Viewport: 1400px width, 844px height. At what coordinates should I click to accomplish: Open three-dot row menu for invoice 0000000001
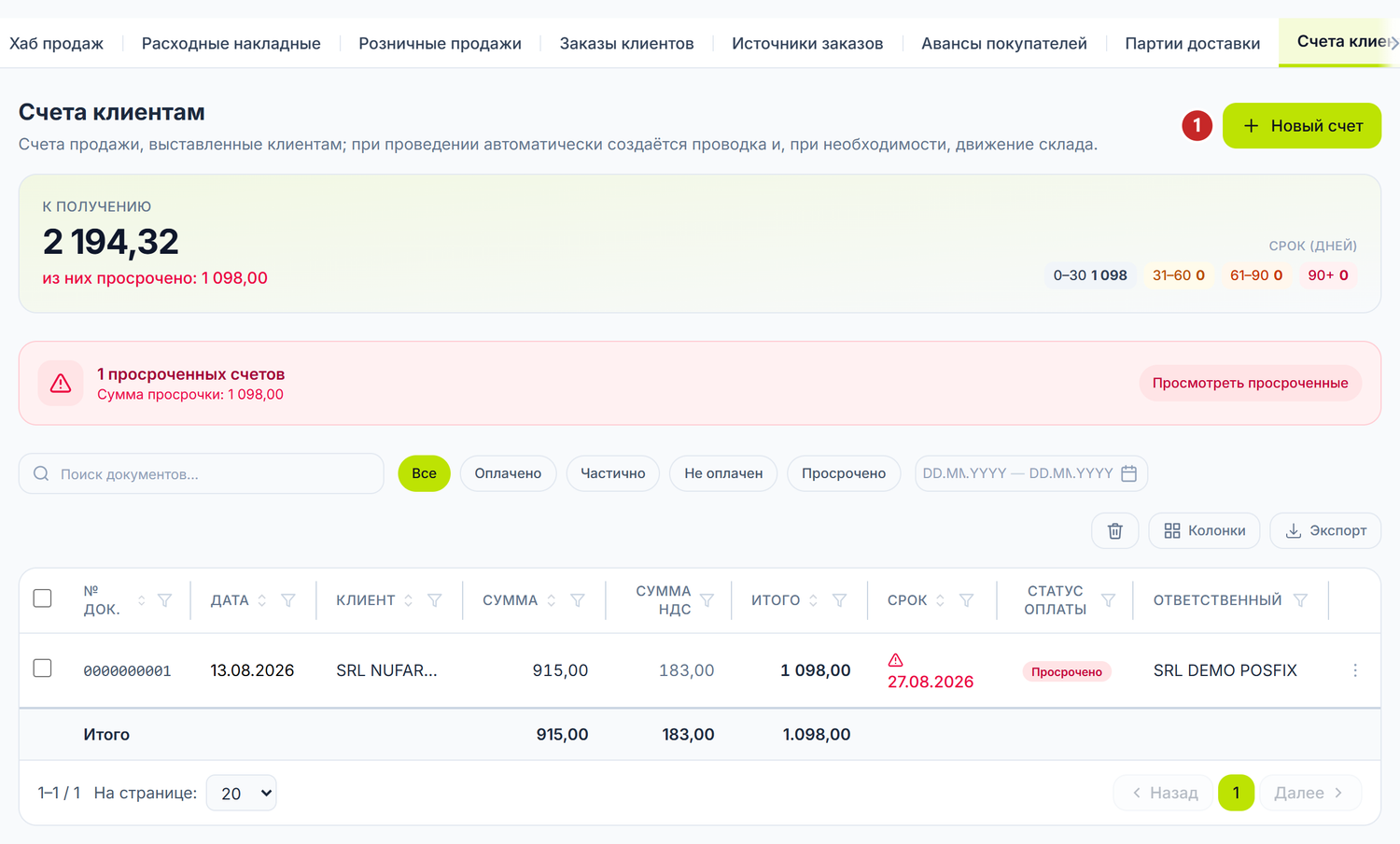point(1355,670)
